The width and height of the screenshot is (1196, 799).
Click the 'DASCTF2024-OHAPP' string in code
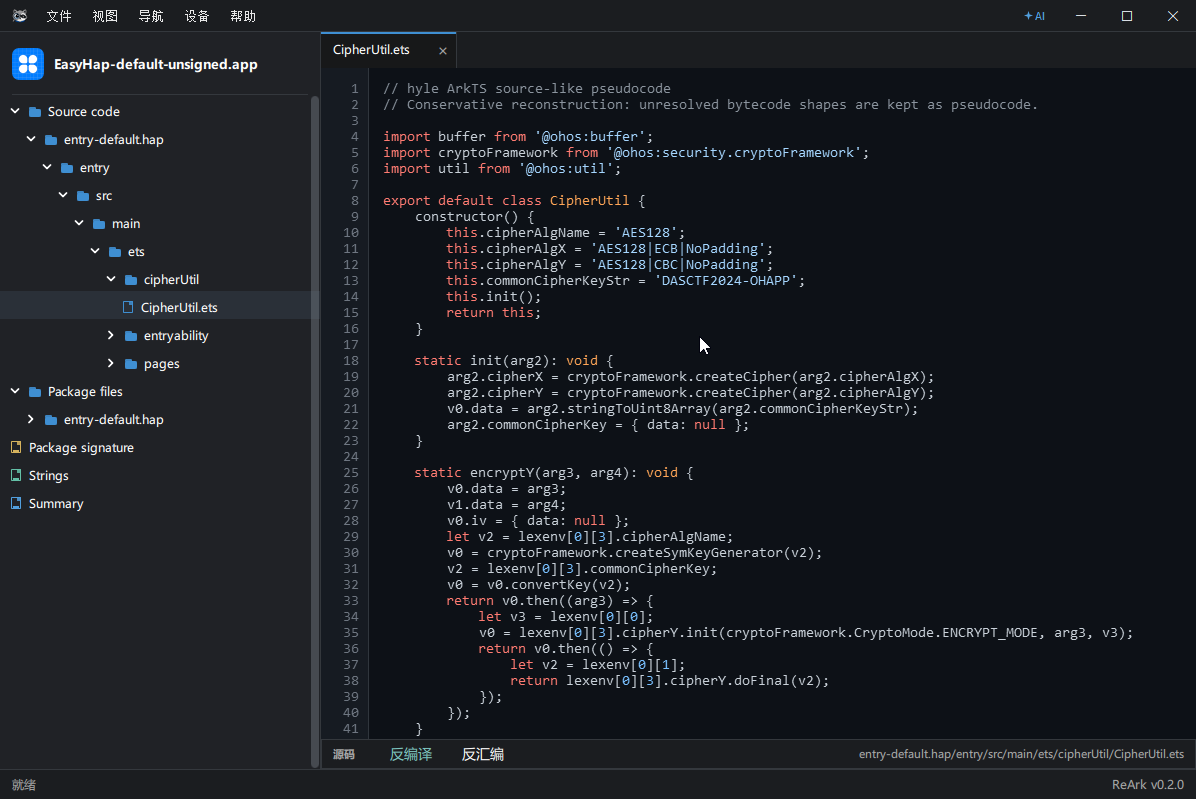[x=726, y=281]
